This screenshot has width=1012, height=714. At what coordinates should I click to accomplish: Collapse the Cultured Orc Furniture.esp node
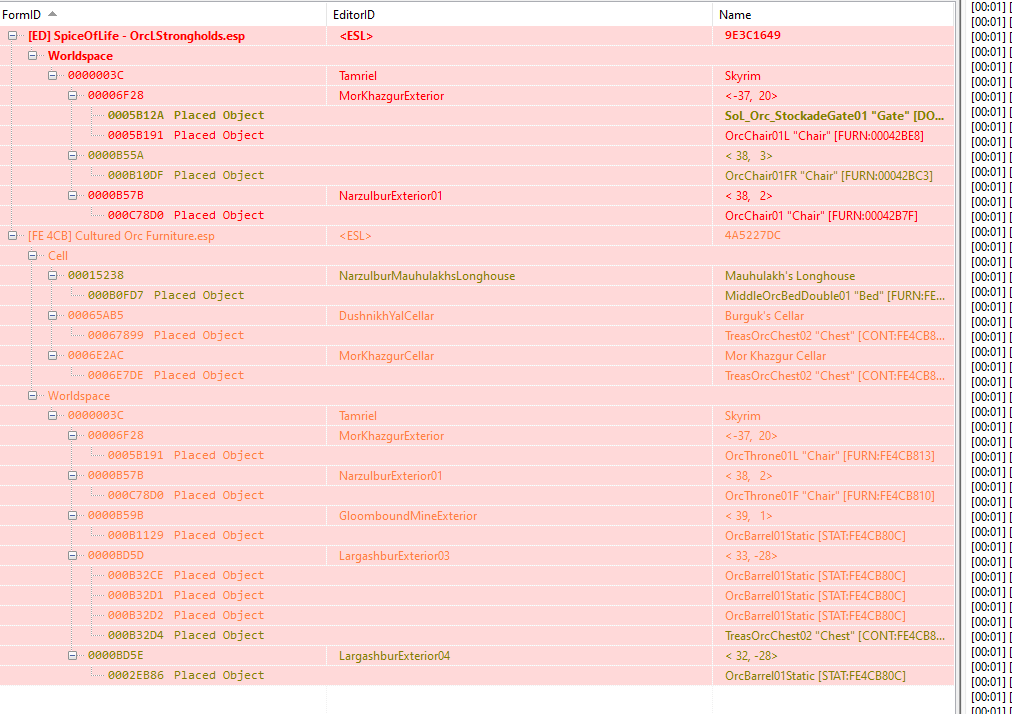tap(12, 236)
